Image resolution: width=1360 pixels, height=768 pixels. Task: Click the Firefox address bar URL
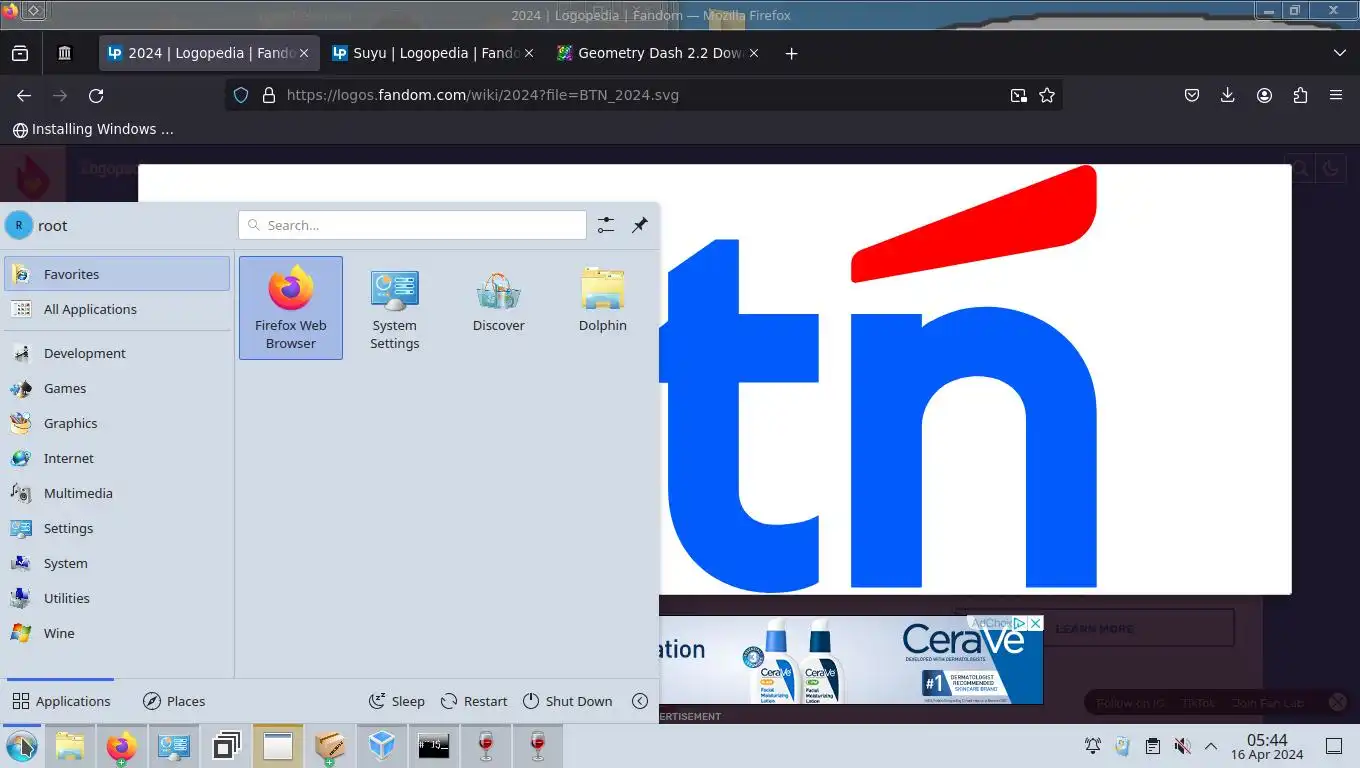[483, 95]
